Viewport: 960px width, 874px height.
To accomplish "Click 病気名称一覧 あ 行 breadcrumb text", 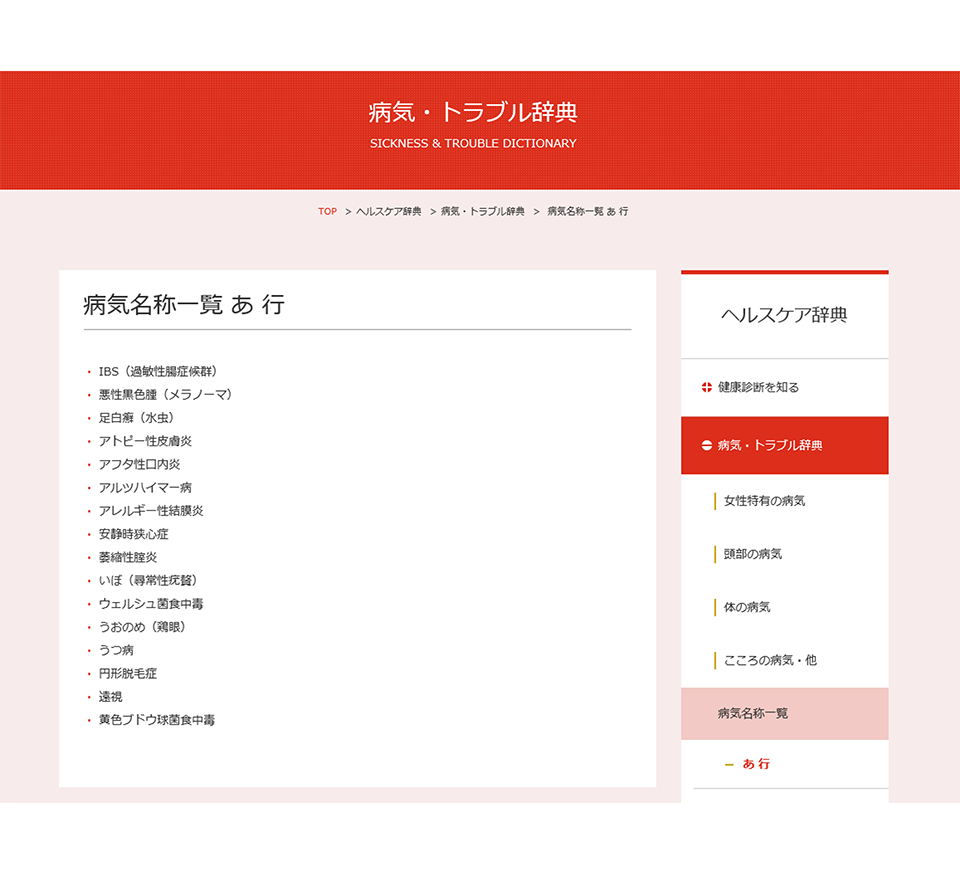I will click(x=587, y=211).
